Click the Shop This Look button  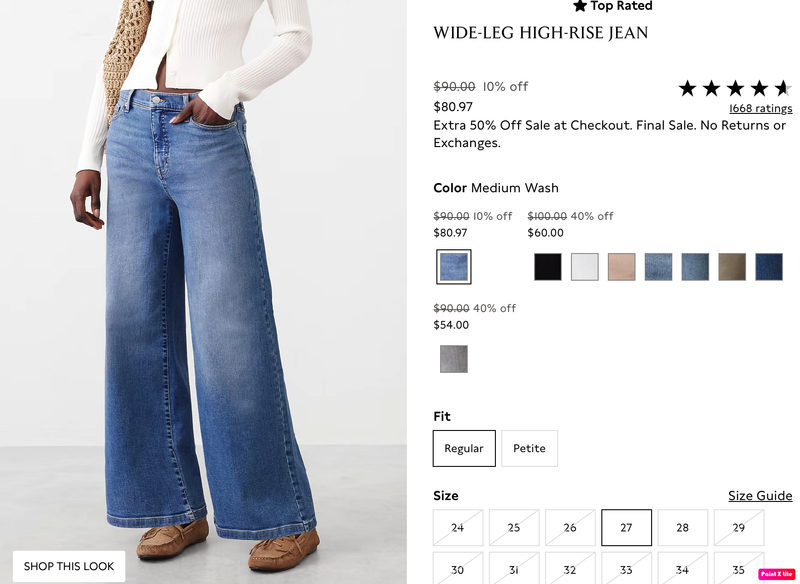point(69,566)
